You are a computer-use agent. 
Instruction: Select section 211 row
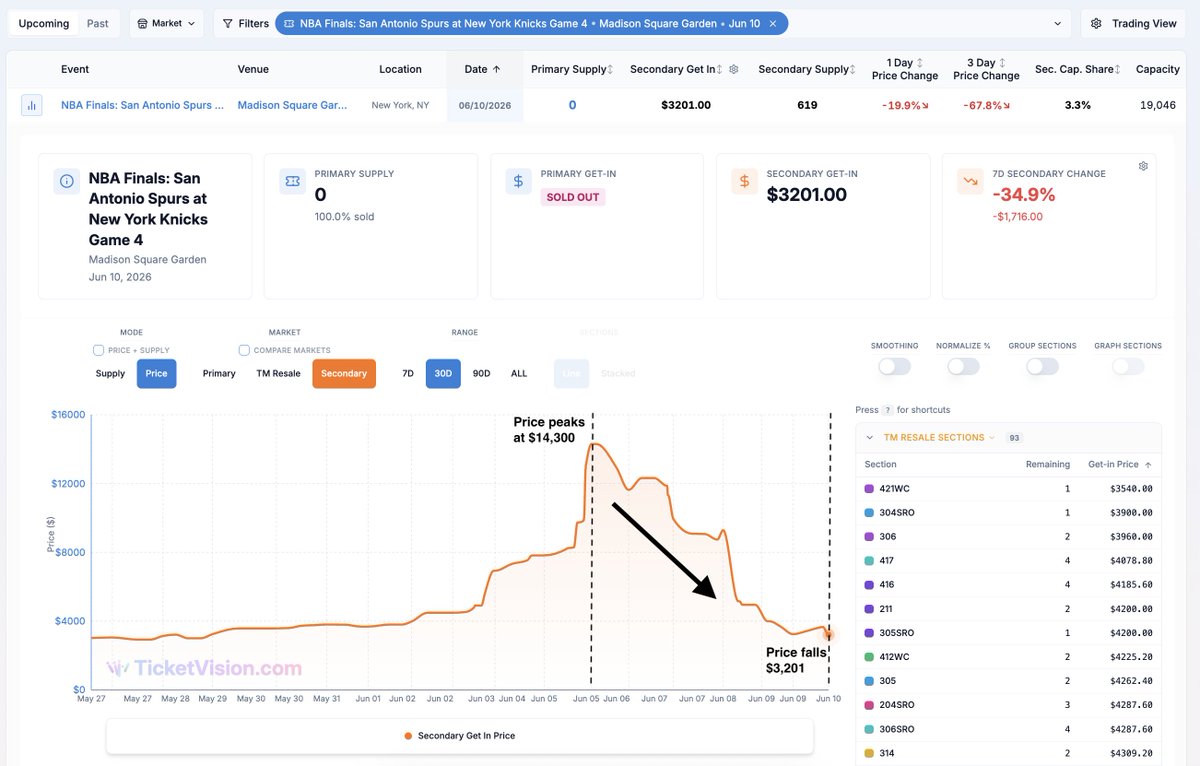[x=1008, y=609]
